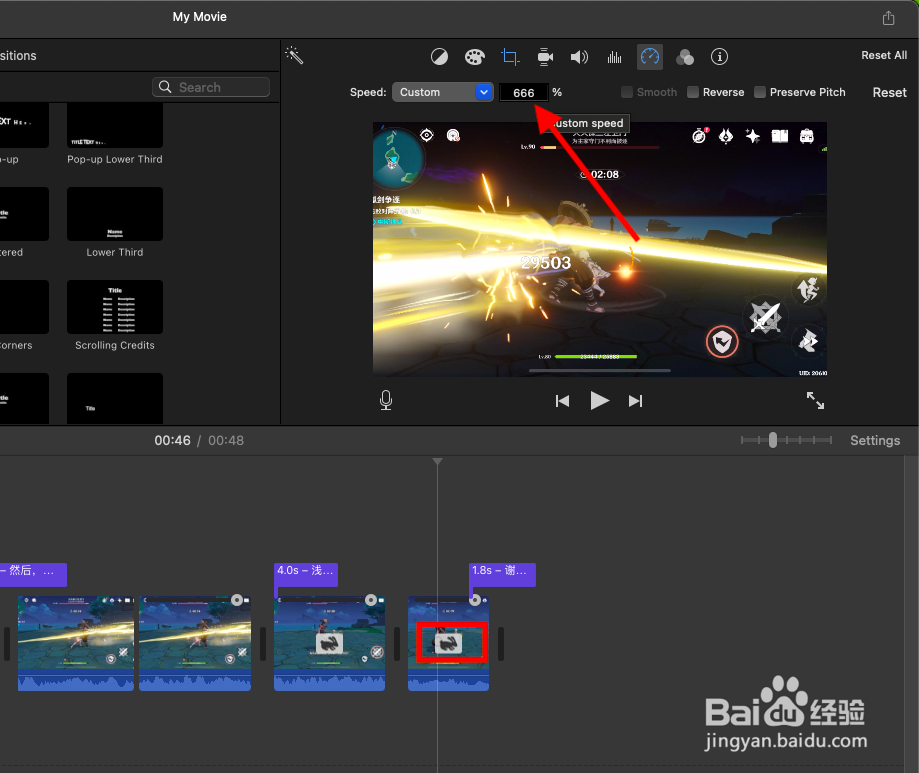Image resolution: width=919 pixels, height=773 pixels.
Task: Click the custom speed percentage field
Action: (523, 93)
